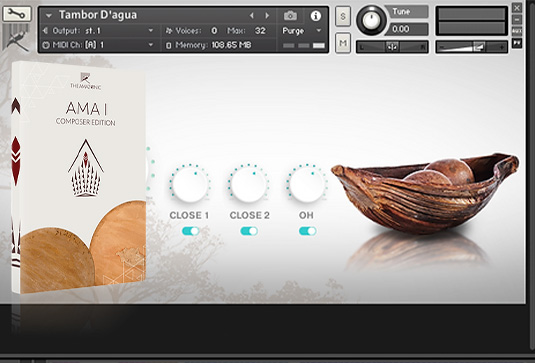Click the volume slider handle

point(479,47)
